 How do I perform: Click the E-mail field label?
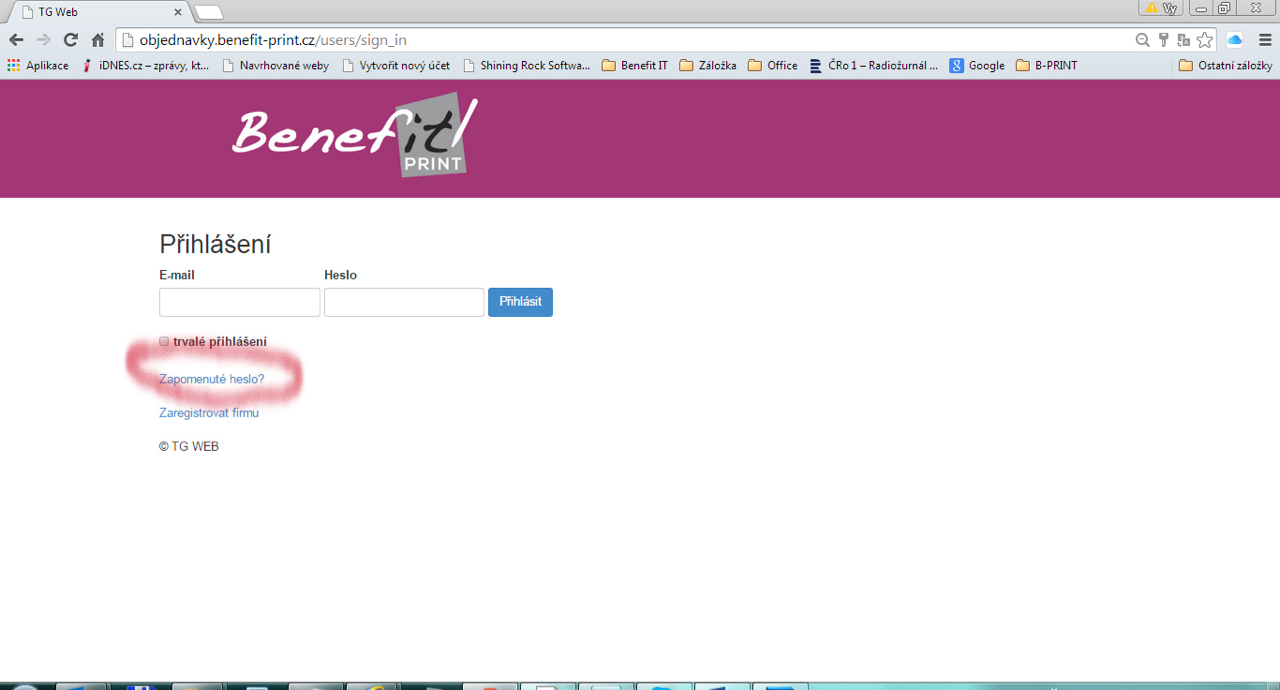click(177, 275)
